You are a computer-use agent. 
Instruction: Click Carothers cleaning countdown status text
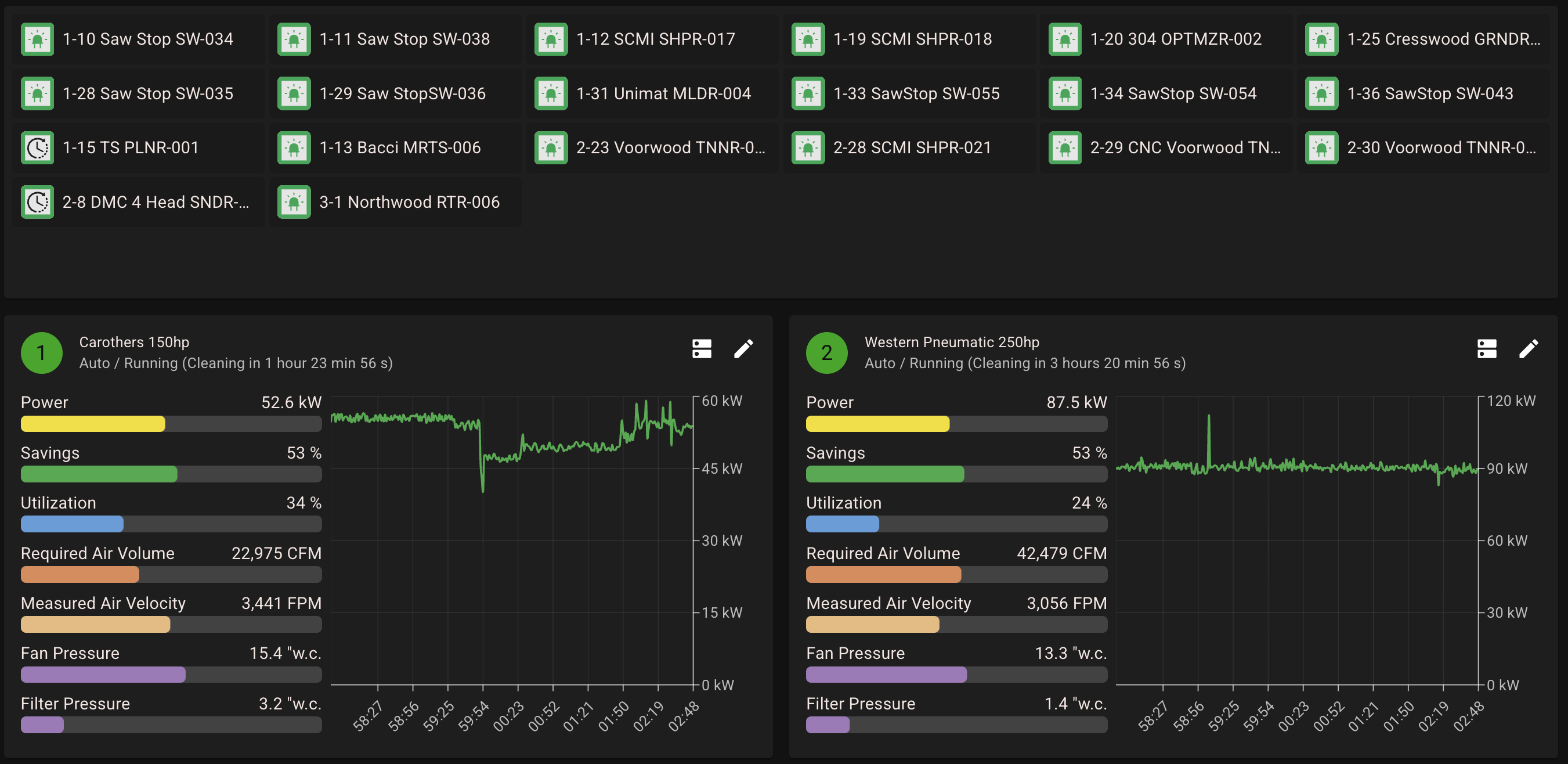pyautogui.click(x=236, y=363)
